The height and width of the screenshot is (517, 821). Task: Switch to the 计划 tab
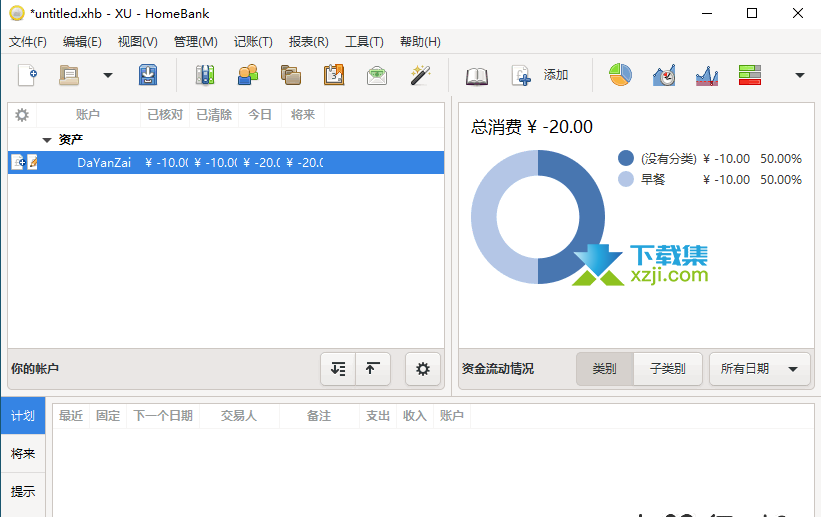tap(23, 416)
